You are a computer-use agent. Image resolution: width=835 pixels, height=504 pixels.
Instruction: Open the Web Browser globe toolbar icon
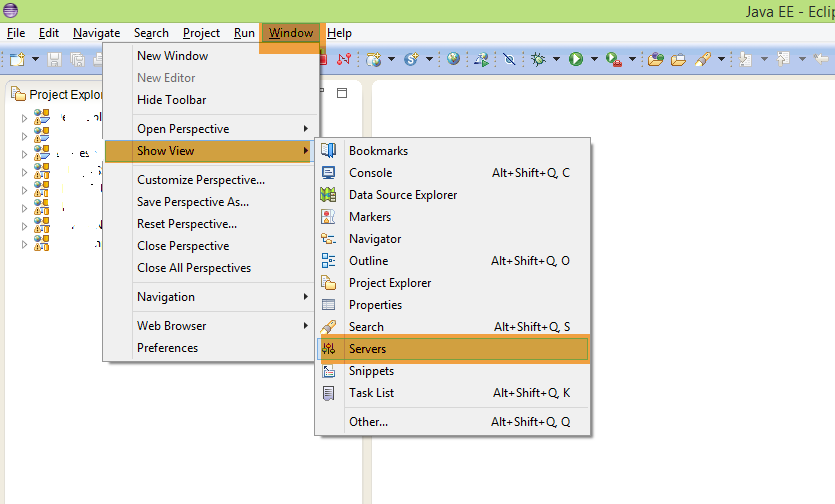point(453,59)
